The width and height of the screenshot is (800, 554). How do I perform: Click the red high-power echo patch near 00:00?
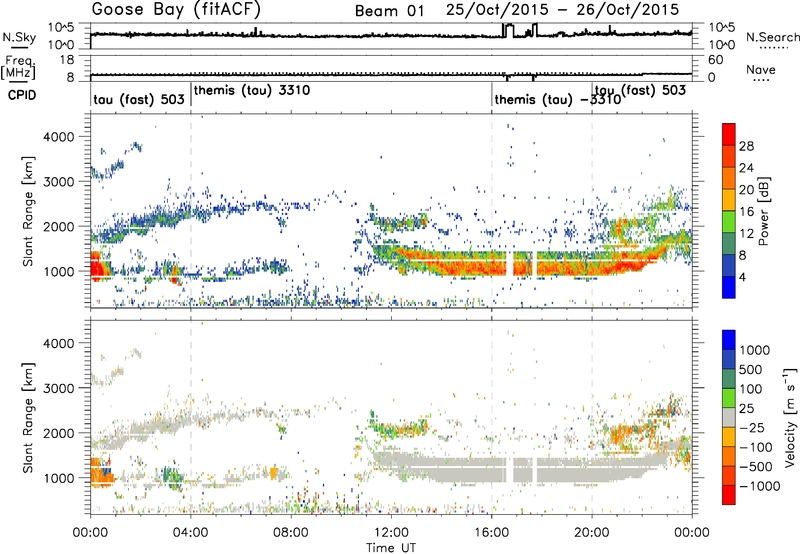click(x=98, y=265)
